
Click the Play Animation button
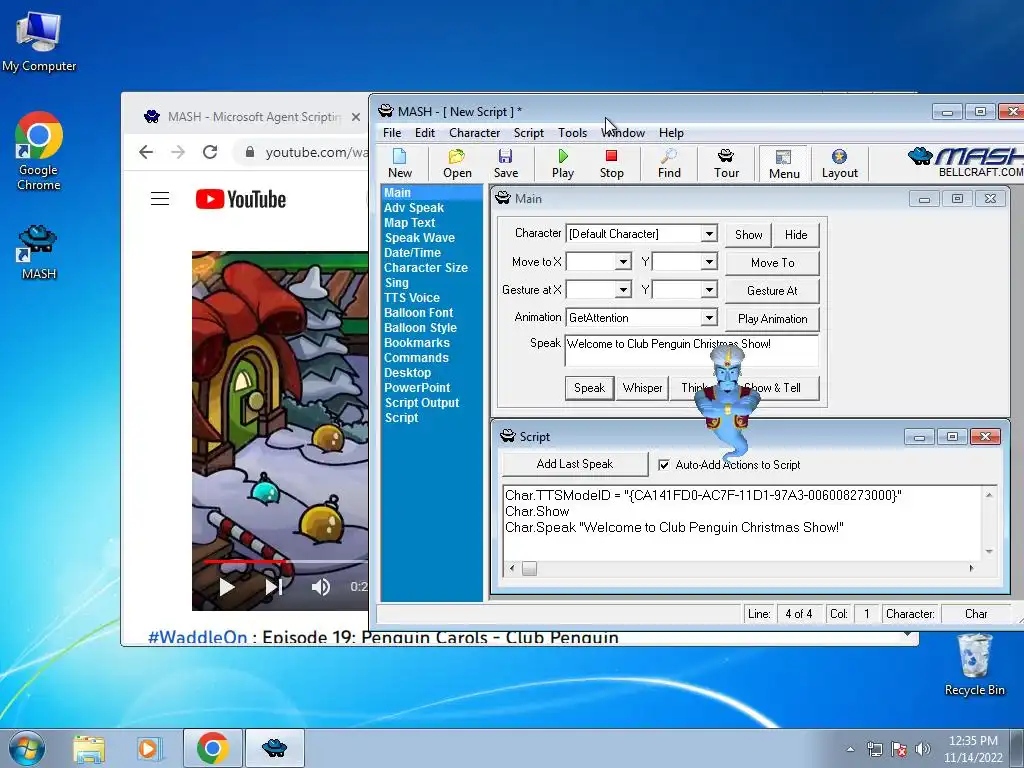[x=772, y=319]
